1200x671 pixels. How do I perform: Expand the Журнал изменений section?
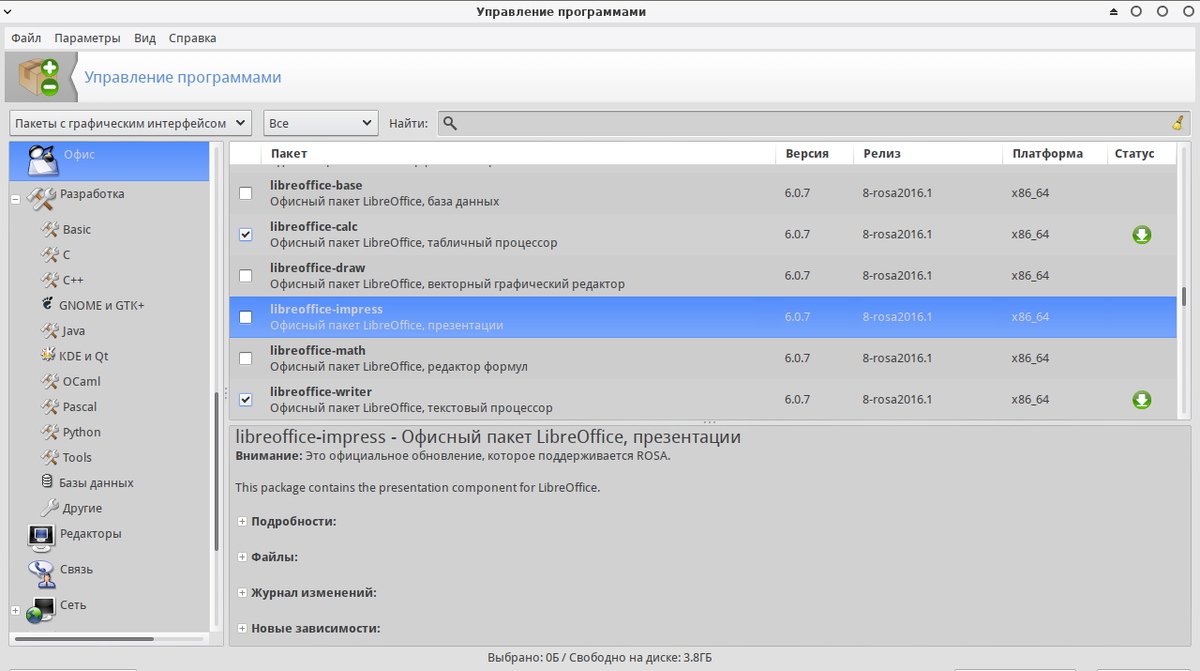[242, 593]
